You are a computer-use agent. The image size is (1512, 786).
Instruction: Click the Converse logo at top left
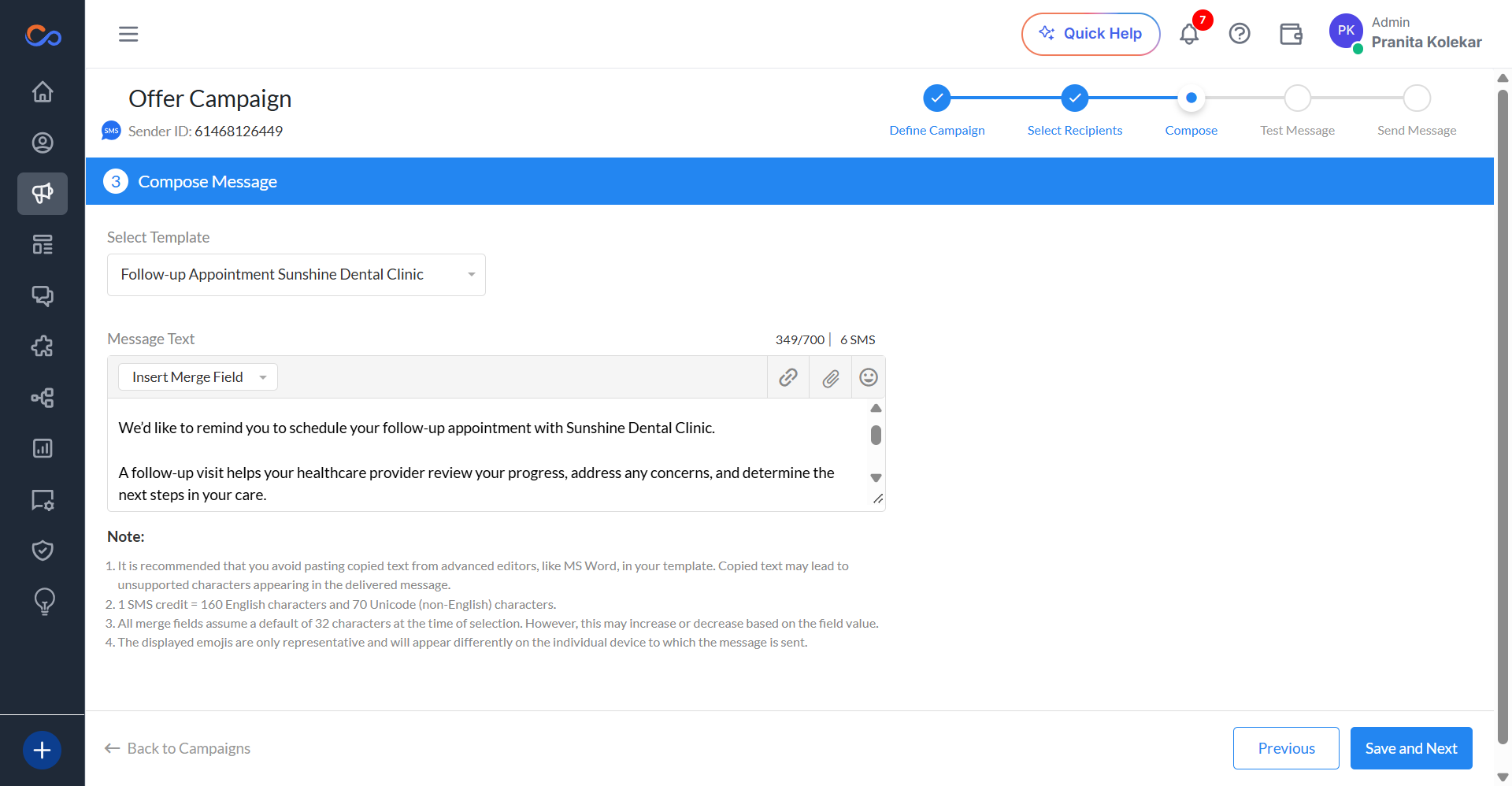click(x=43, y=35)
